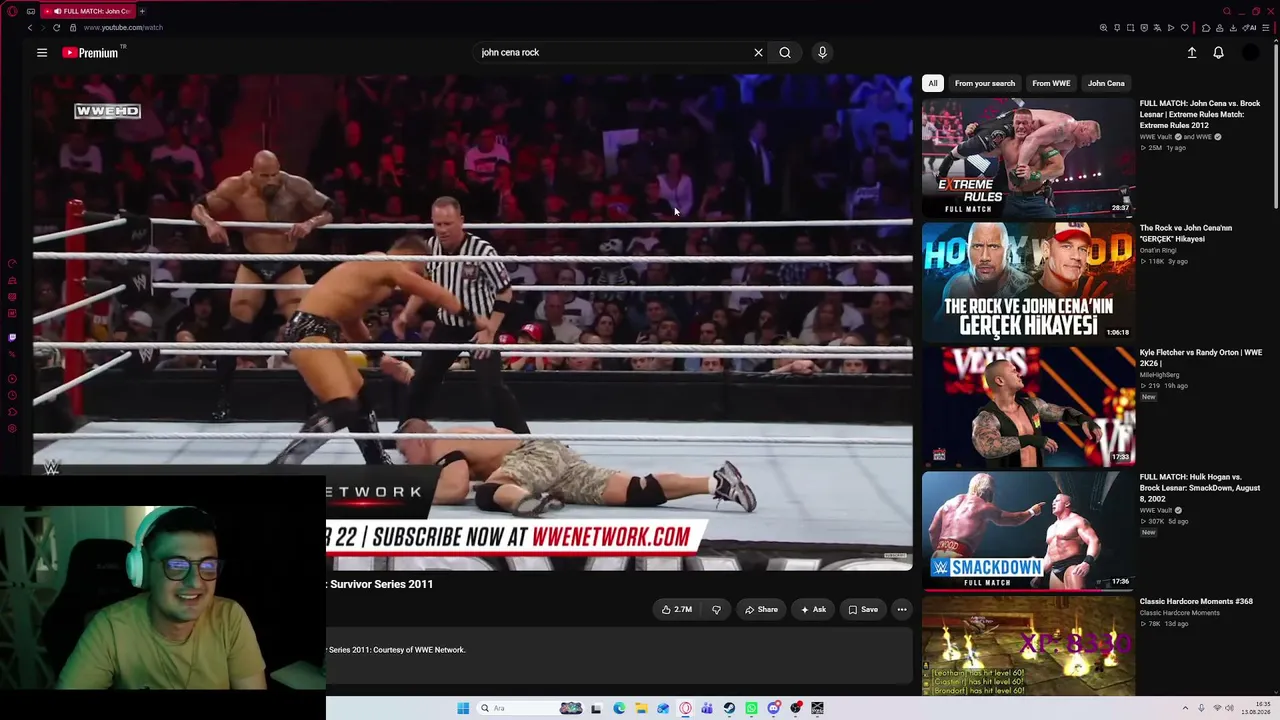This screenshot has height=720, width=1280.
Task: Go to YouTube Premium home logo
Action: [90, 53]
